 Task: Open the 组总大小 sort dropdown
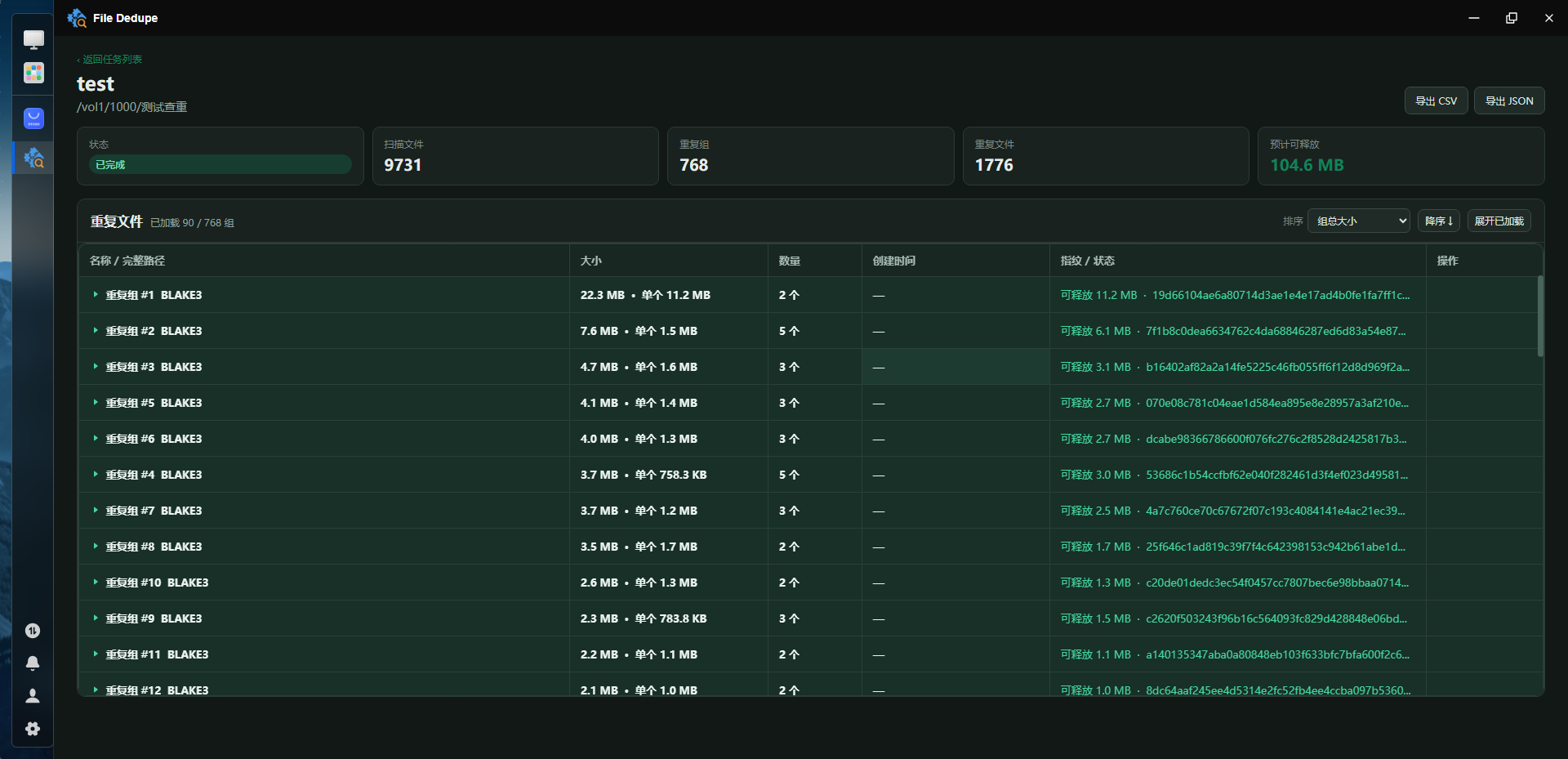point(1359,221)
